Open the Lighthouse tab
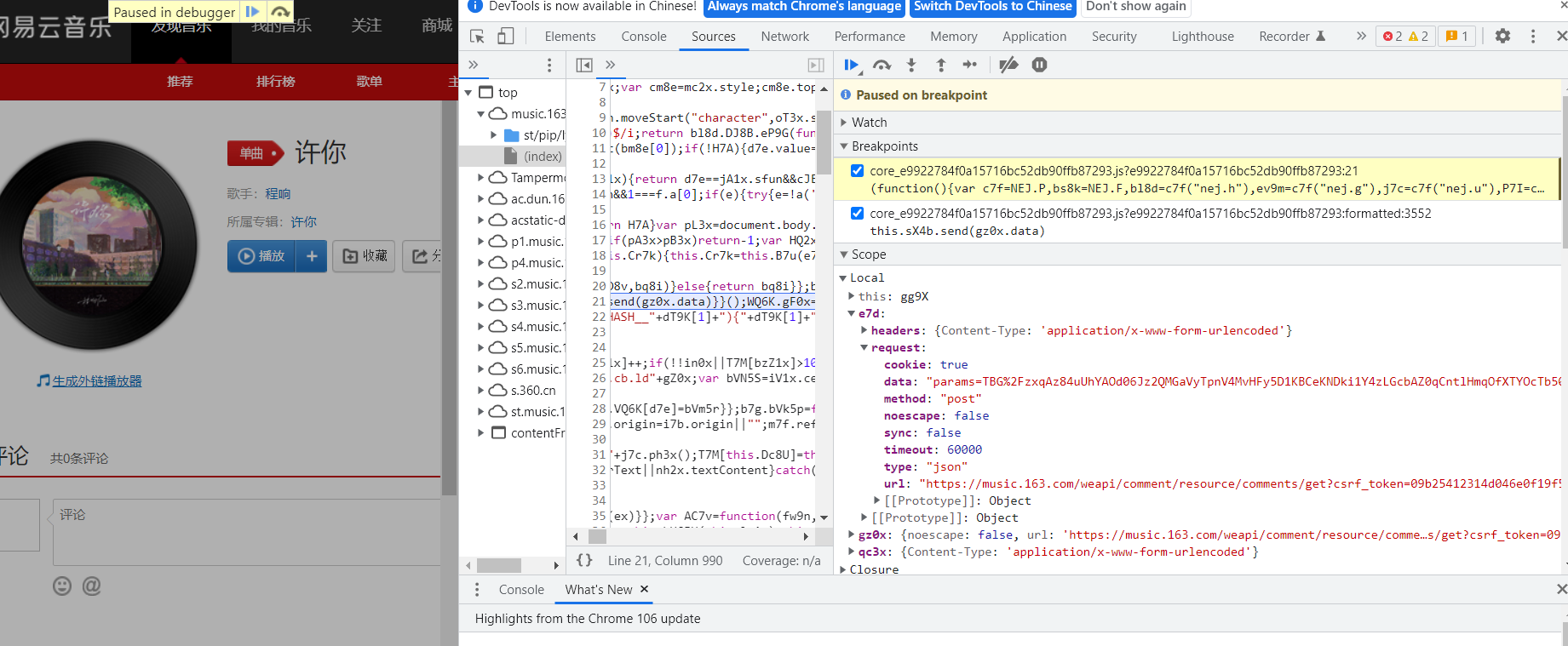Image resolution: width=1568 pixels, height=646 pixels. 1203,37
